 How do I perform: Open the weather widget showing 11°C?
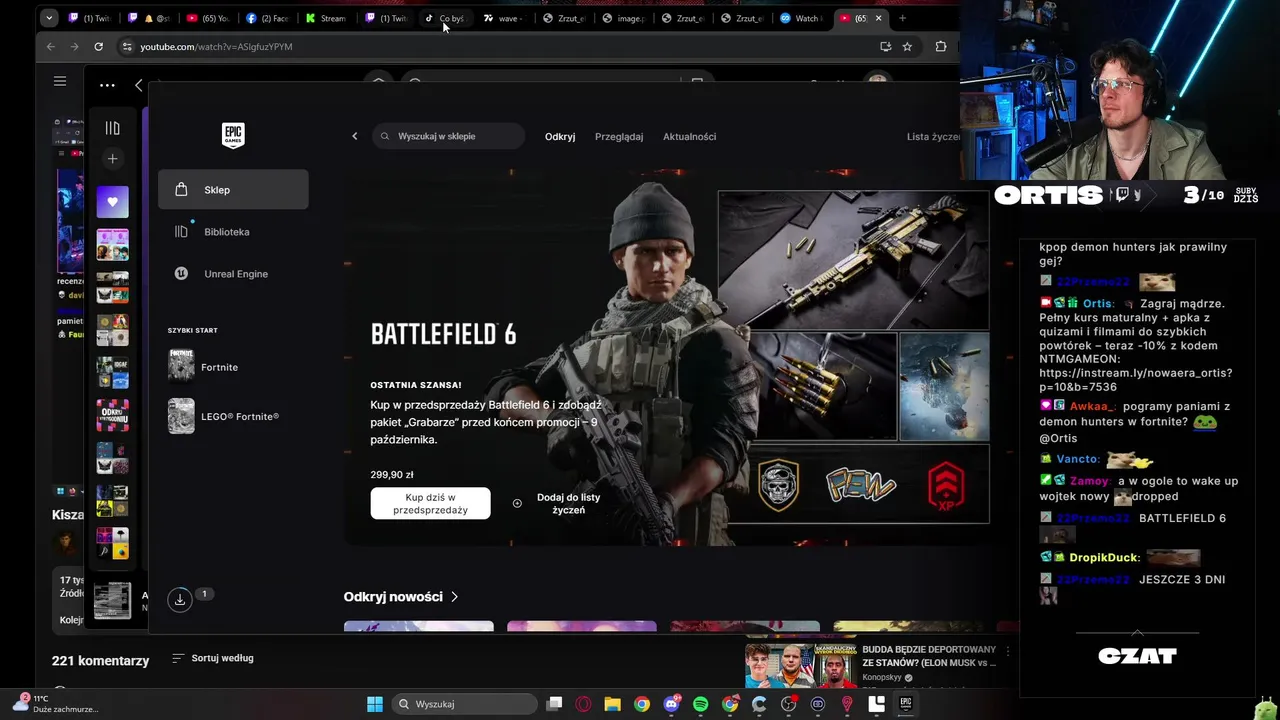coord(57,703)
